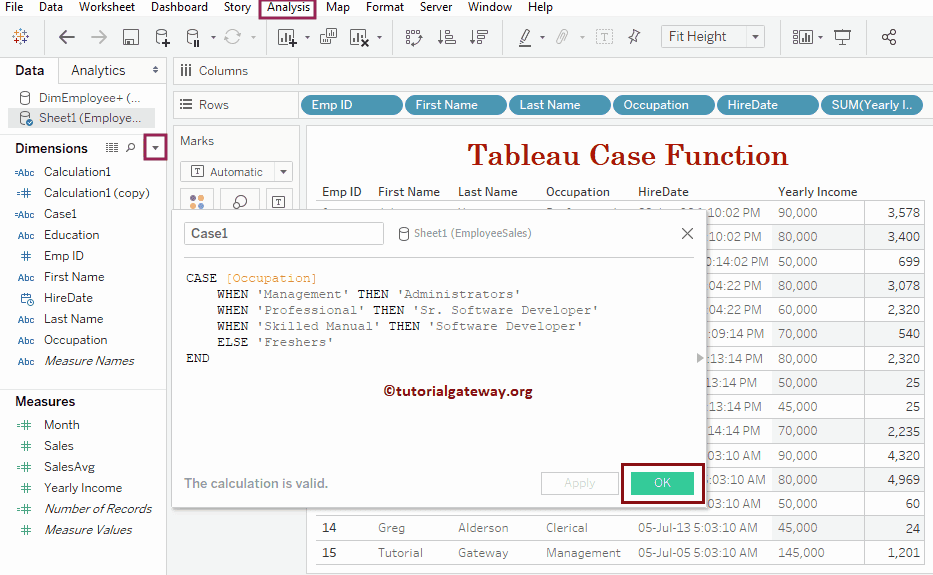Open dropdown arrow beside Show/Hide cards icon
Screen dimensions: 933x575
(x=821, y=38)
